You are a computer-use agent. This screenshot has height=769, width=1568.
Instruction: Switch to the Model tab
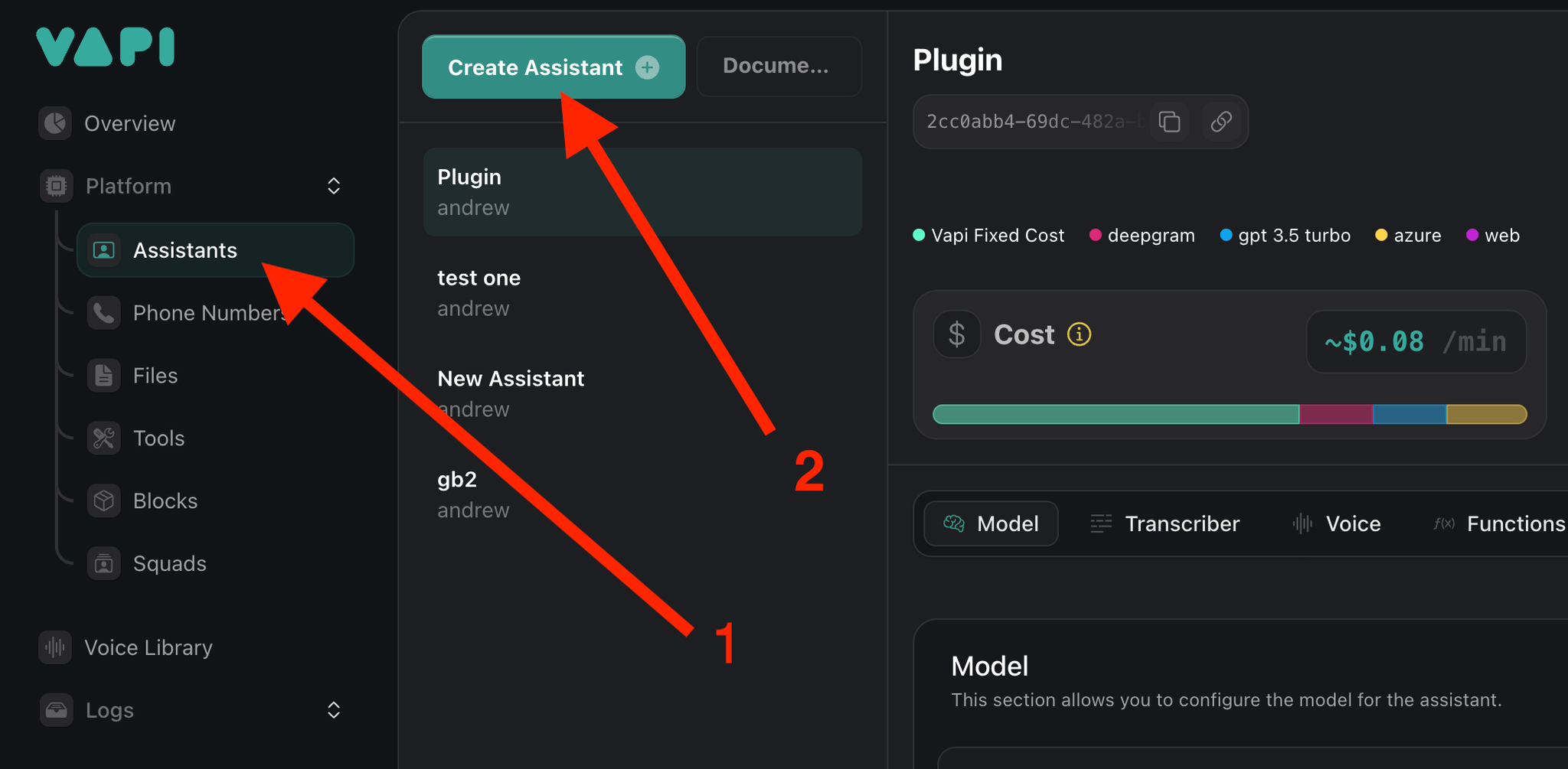pyautogui.click(x=991, y=523)
